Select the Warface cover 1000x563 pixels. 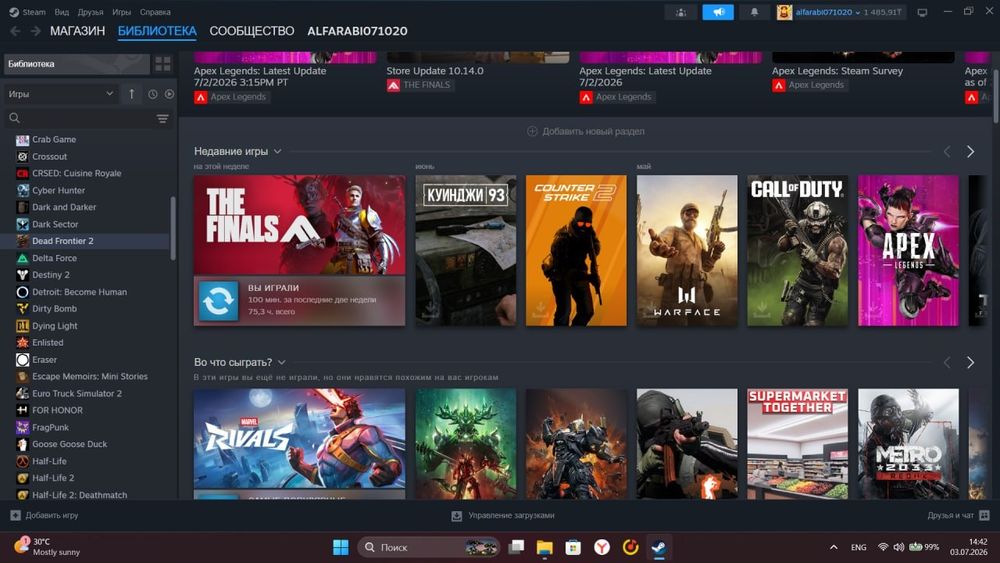(x=687, y=251)
